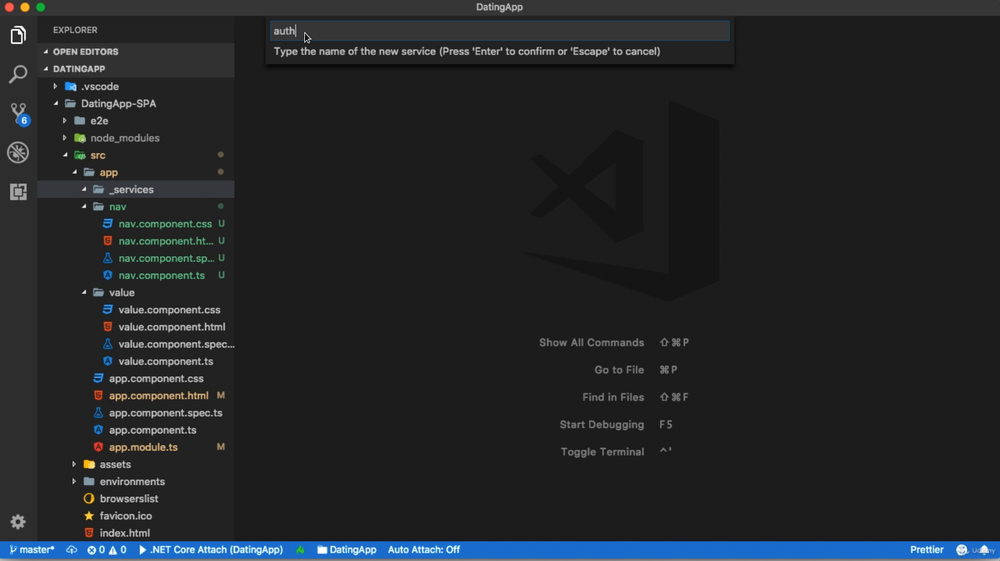Click the node_modules folder icon
The width and height of the screenshot is (1000, 561).
point(80,138)
